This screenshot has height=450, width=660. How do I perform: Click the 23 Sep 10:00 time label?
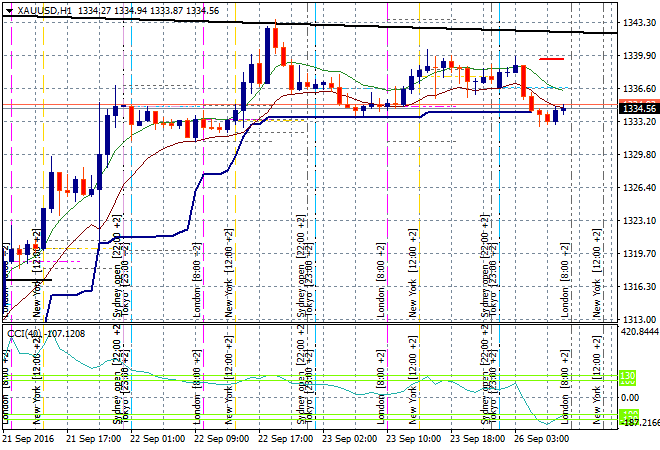click(x=415, y=439)
